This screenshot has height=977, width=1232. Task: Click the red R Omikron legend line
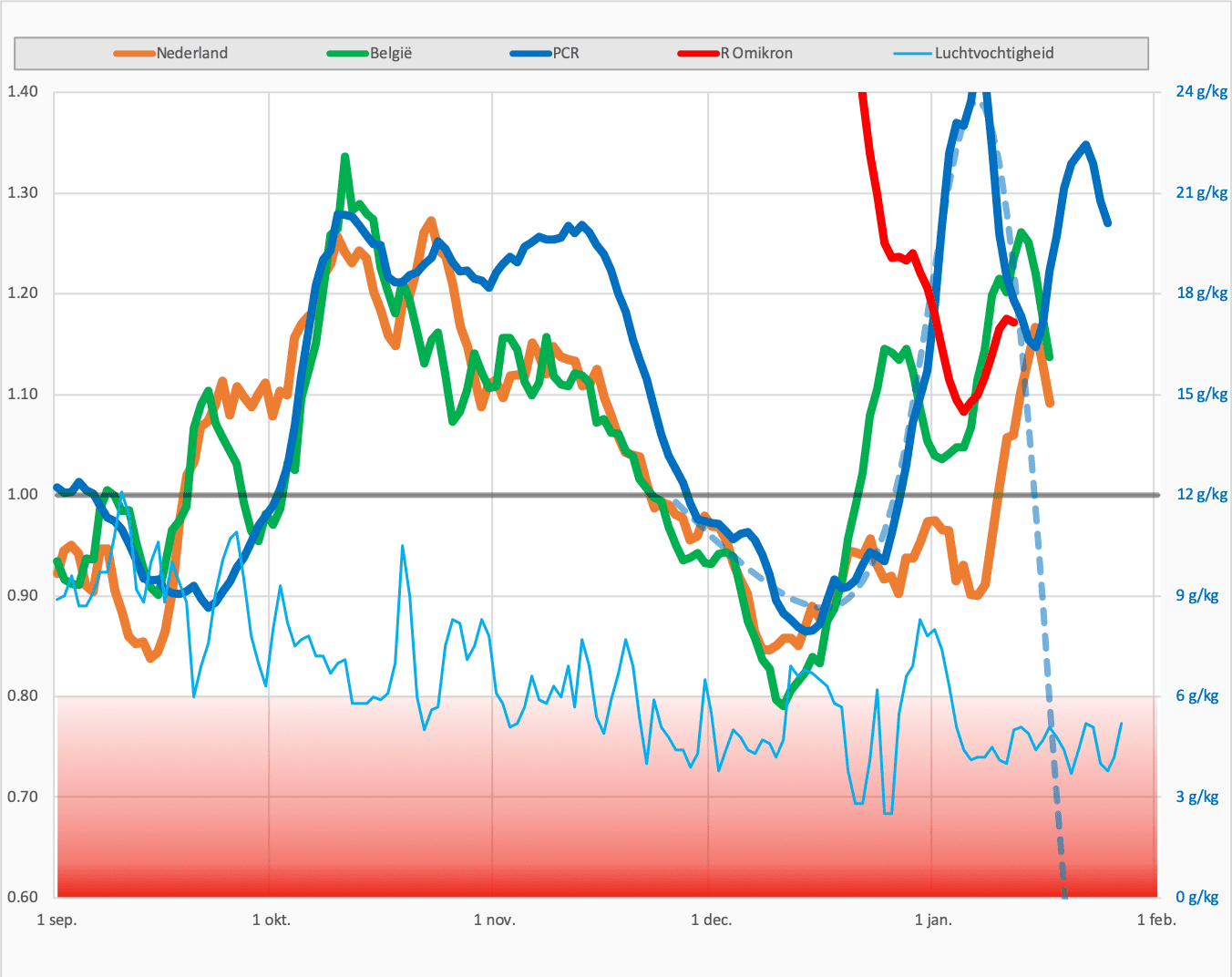(699, 54)
